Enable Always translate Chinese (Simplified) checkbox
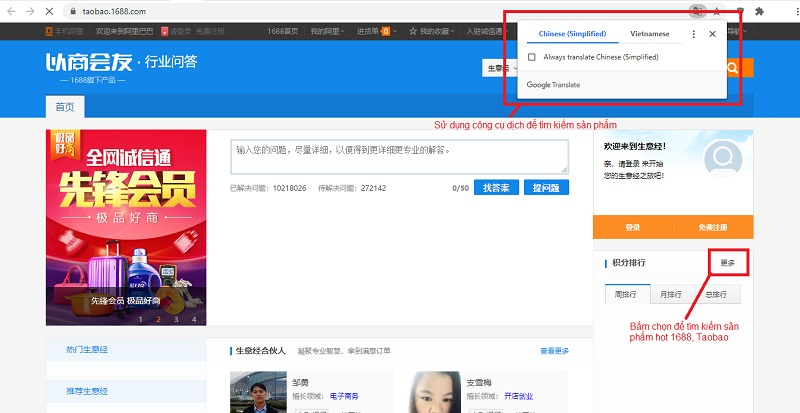The image size is (800, 413). click(532, 57)
